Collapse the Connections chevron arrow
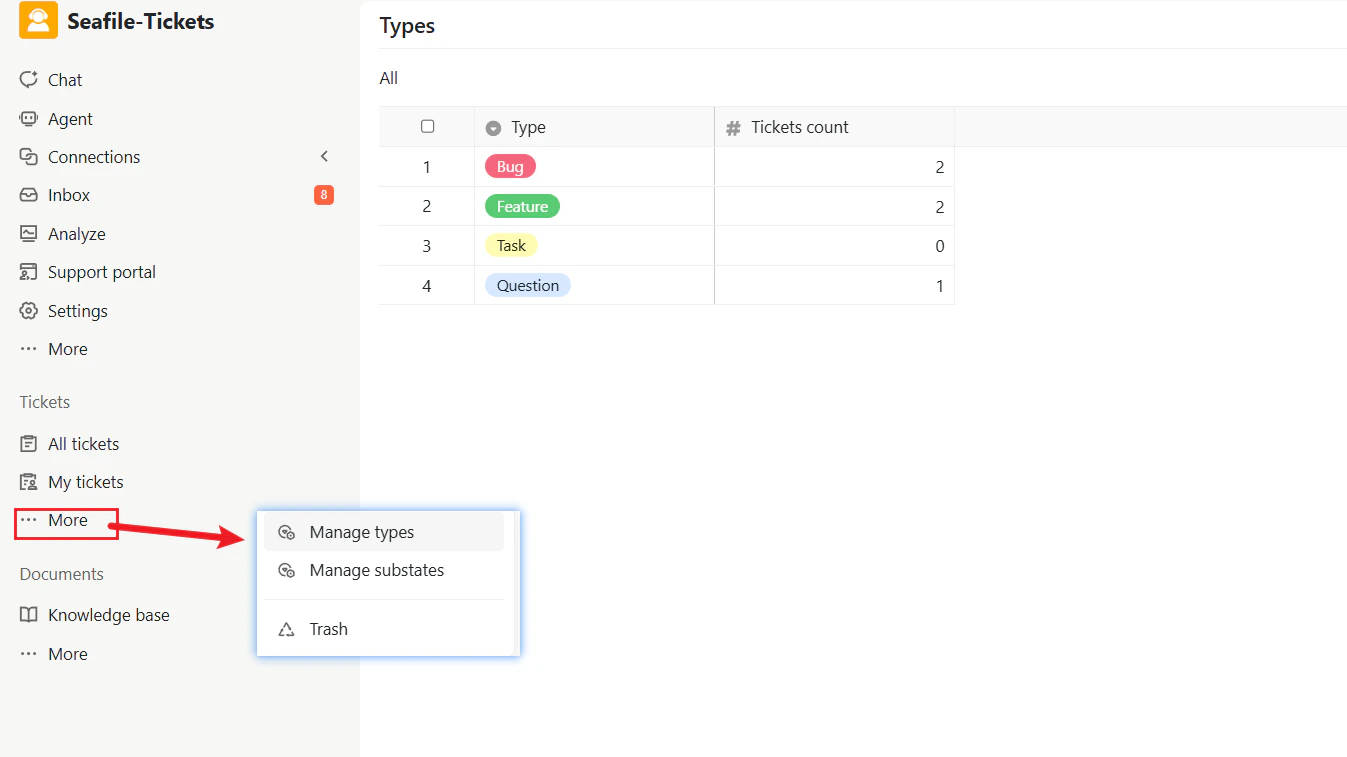This screenshot has height=757, width=1347. tap(324, 157)
